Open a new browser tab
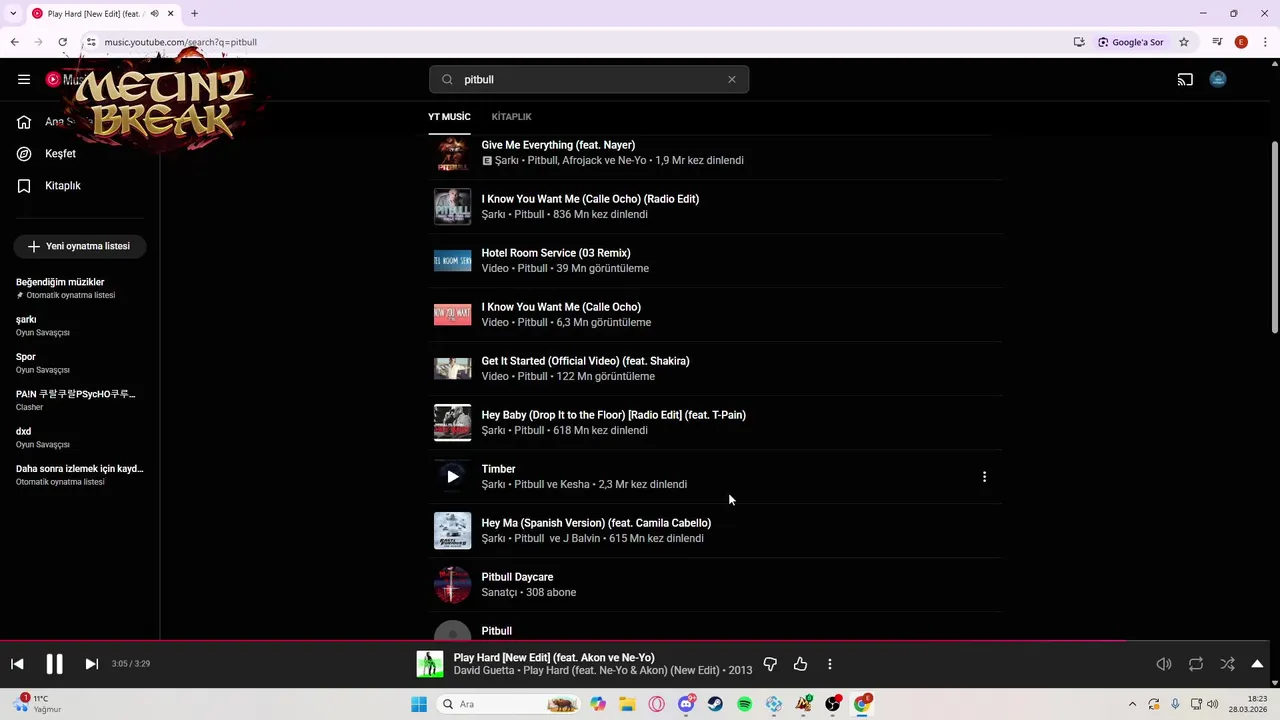This screenshot has height=720, width=1280. (x=194, y=14)
